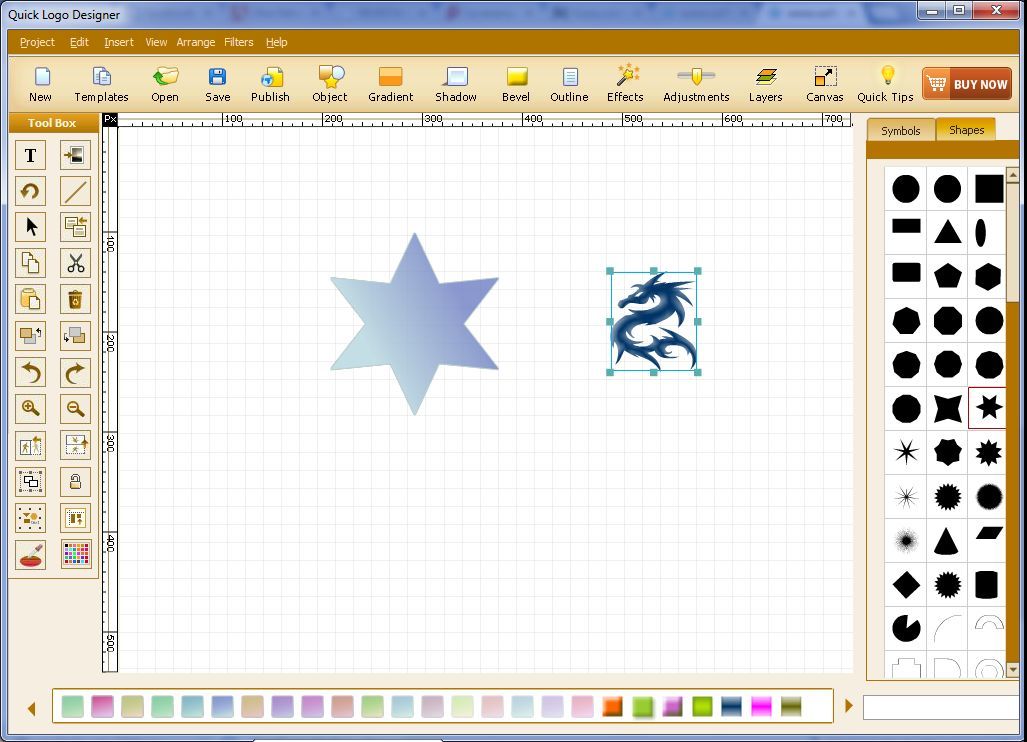Screen dimensions: 1027x742
Task: Select the Text tool in the toolbox
Action: [30, 155]
